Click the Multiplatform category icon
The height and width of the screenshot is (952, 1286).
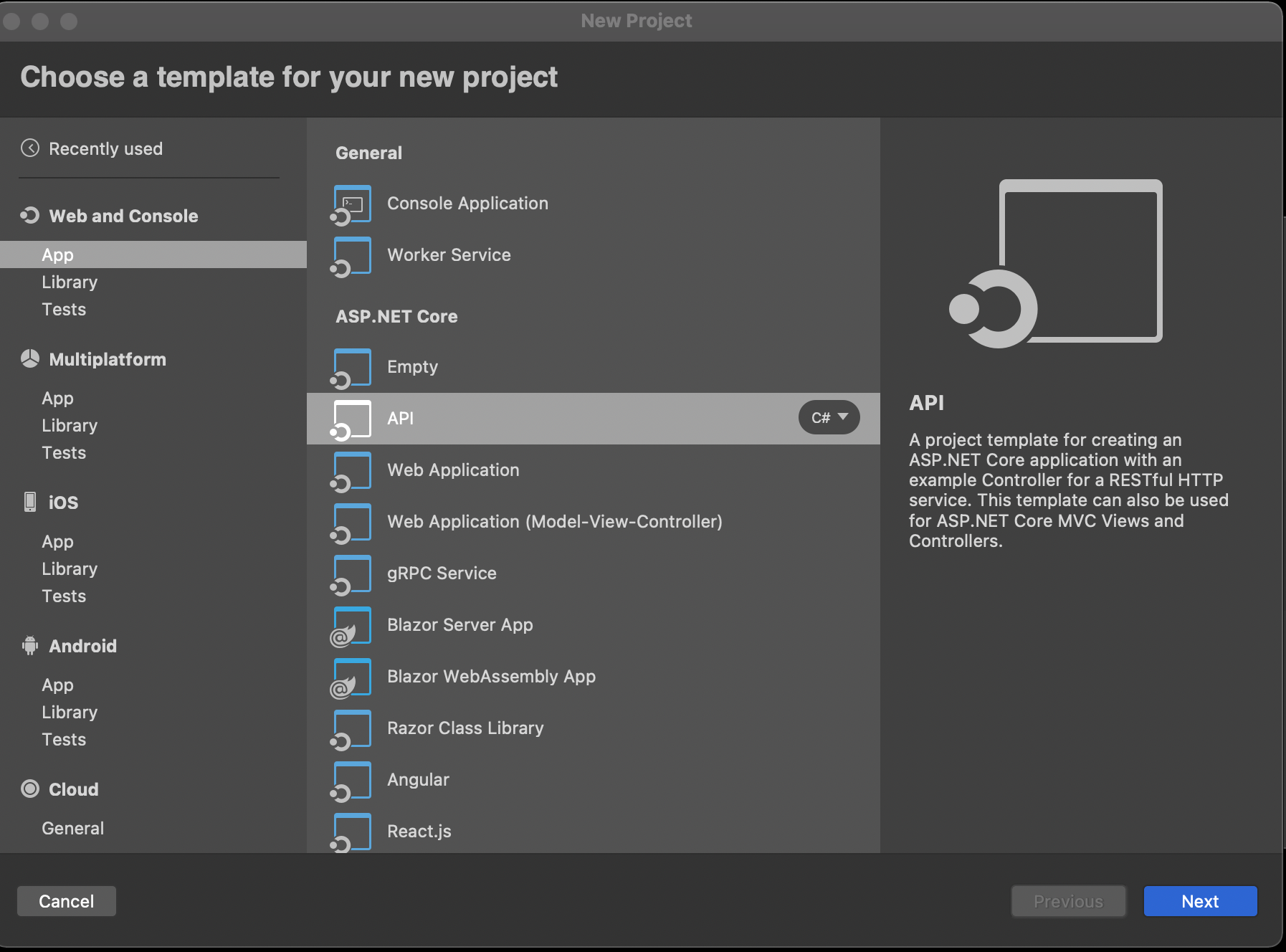30,358
